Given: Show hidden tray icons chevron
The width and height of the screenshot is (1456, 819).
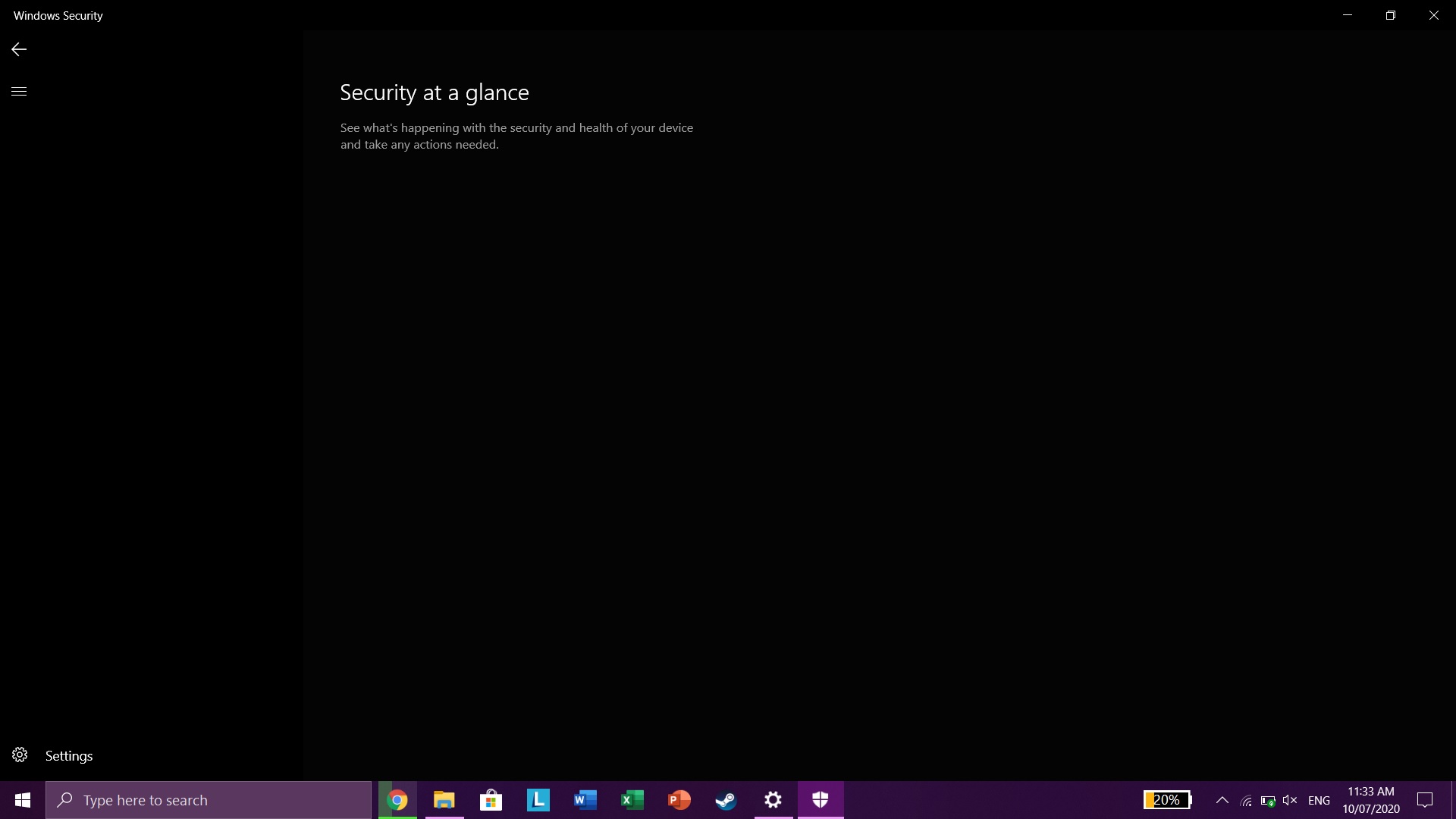Looking at the screenshot, I should point(1222,800).
